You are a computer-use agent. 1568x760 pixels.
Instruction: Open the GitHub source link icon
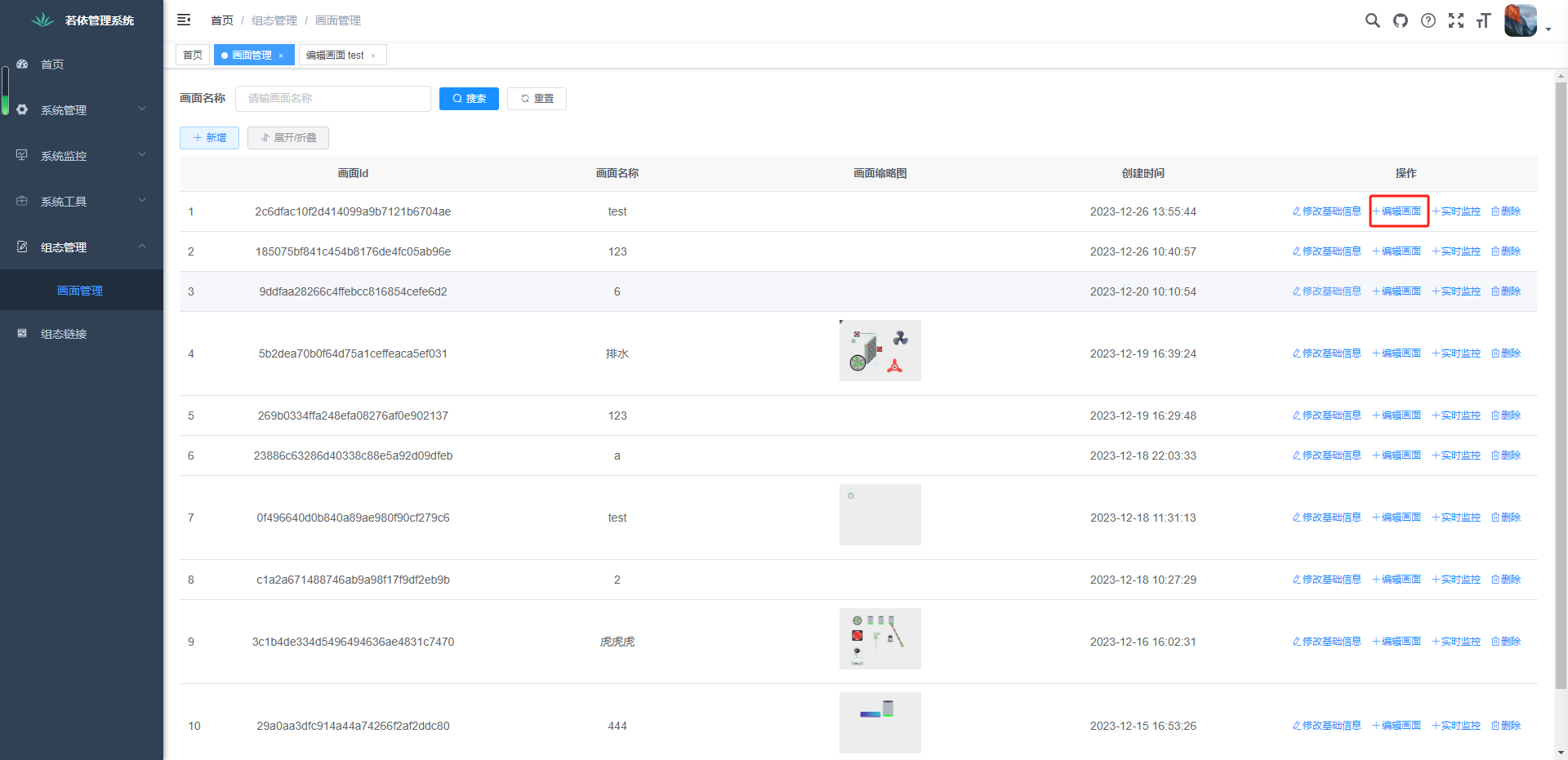(x=1401, y=20)
